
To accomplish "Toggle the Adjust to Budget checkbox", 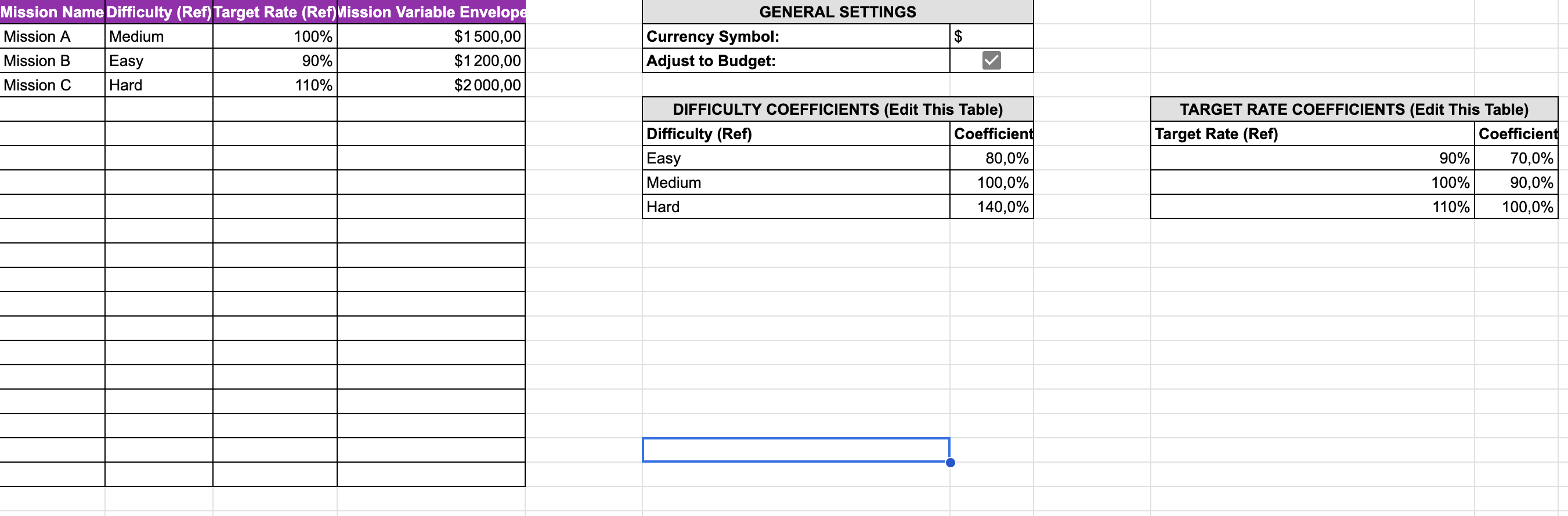I will [991, 60].
